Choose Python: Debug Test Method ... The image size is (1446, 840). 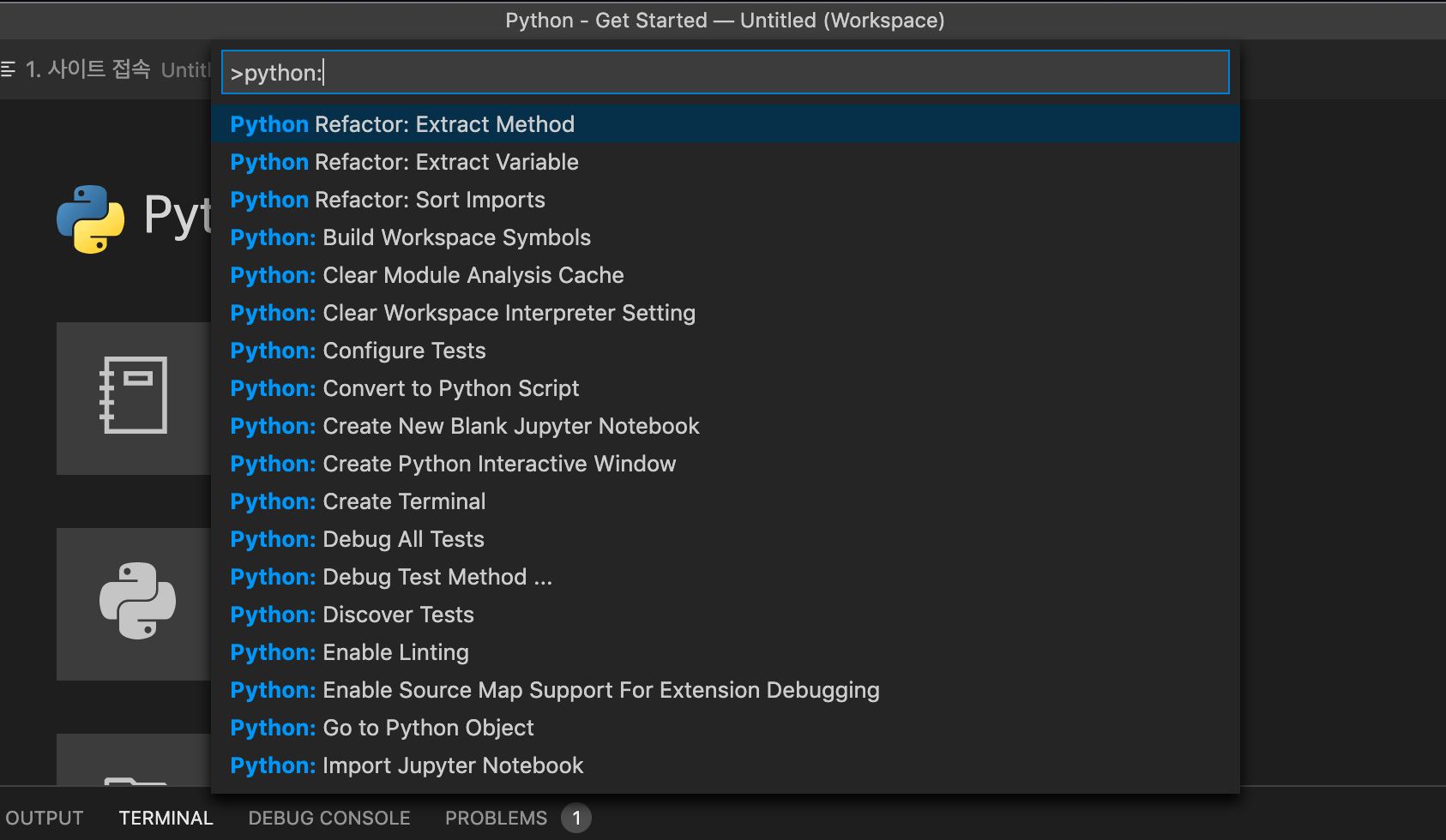tap(725, 577)
